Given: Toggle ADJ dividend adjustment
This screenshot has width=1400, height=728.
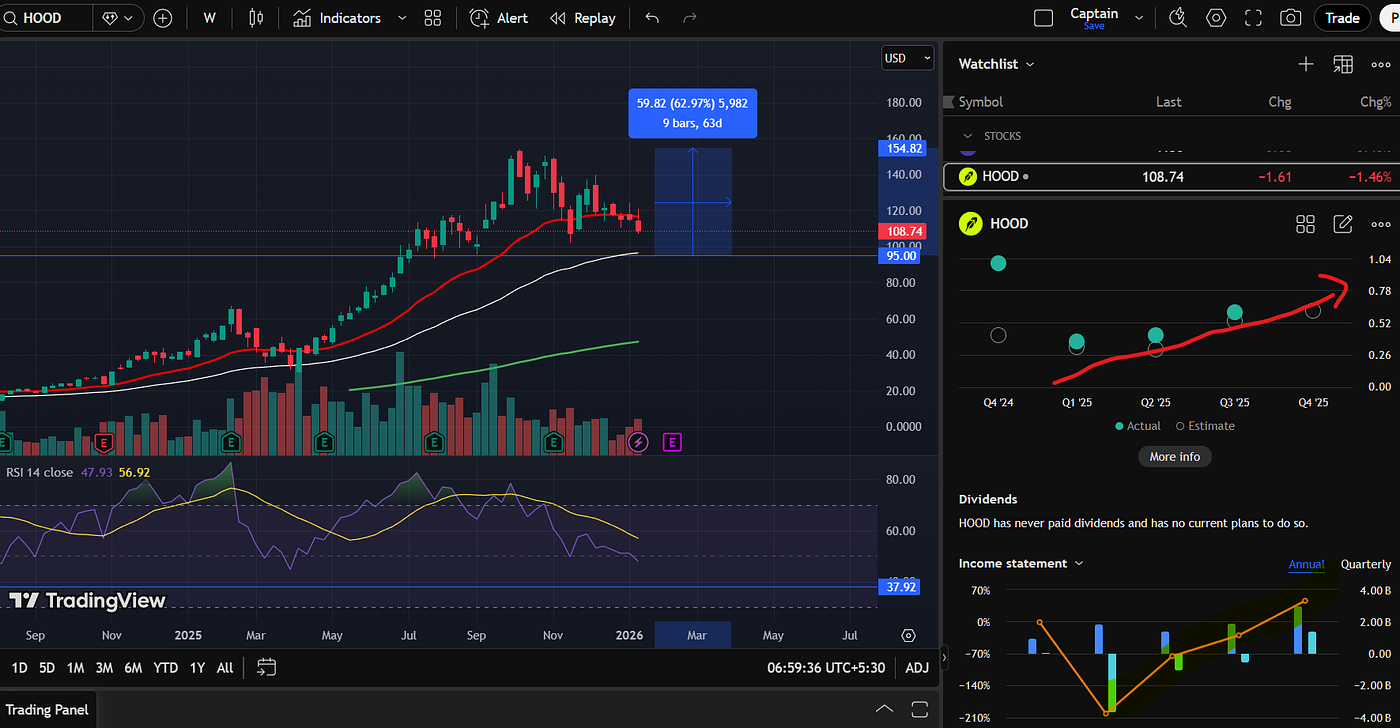Looking at the screenshot, I should [x=917, y=668].
